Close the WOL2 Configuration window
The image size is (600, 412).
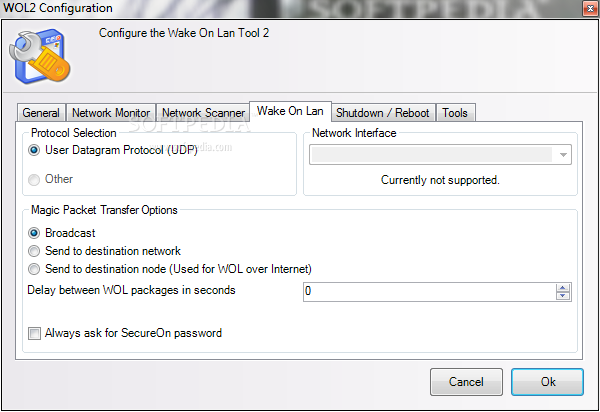click(x=590, y=8)
